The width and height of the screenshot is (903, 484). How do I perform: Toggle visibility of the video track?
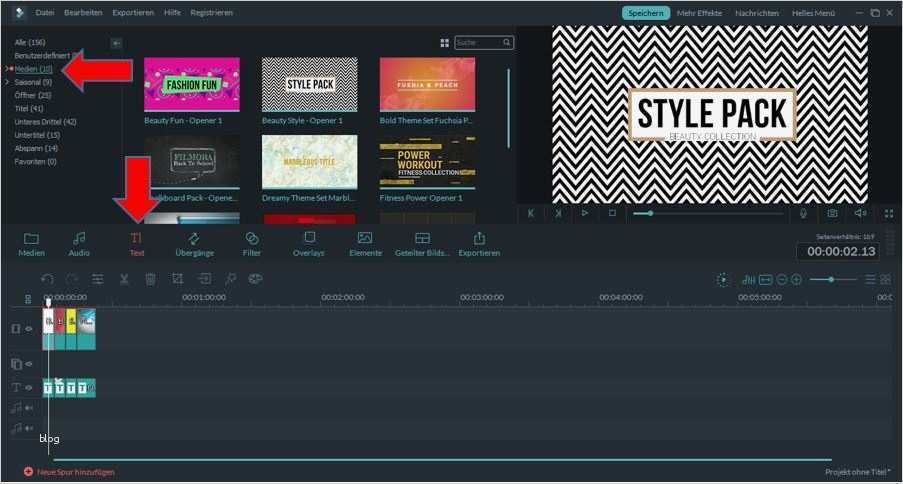[29, 328]
